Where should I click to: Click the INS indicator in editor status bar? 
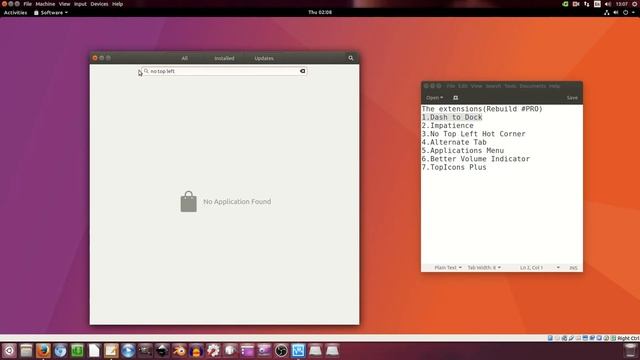pos(573,268)
